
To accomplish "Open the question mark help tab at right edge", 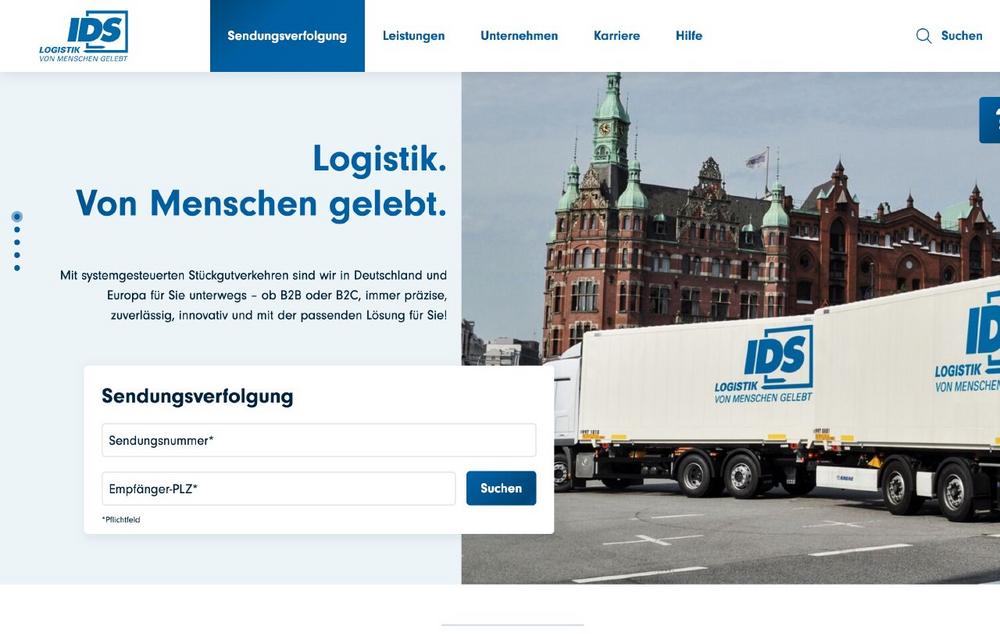I will click(990, 120).
